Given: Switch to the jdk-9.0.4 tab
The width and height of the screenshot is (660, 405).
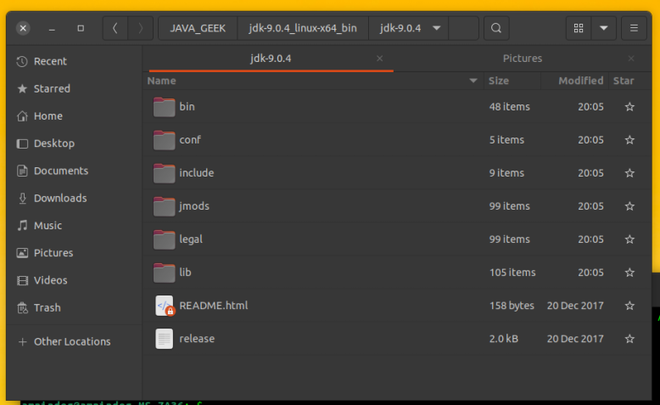Looking at the screenshot, I should pos(271,59).
